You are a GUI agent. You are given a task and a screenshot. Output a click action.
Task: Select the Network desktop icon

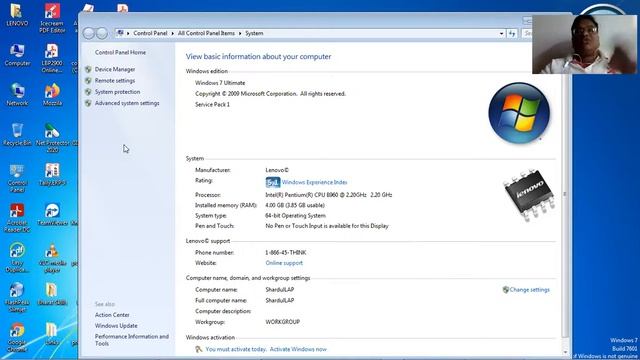point(17,95)
